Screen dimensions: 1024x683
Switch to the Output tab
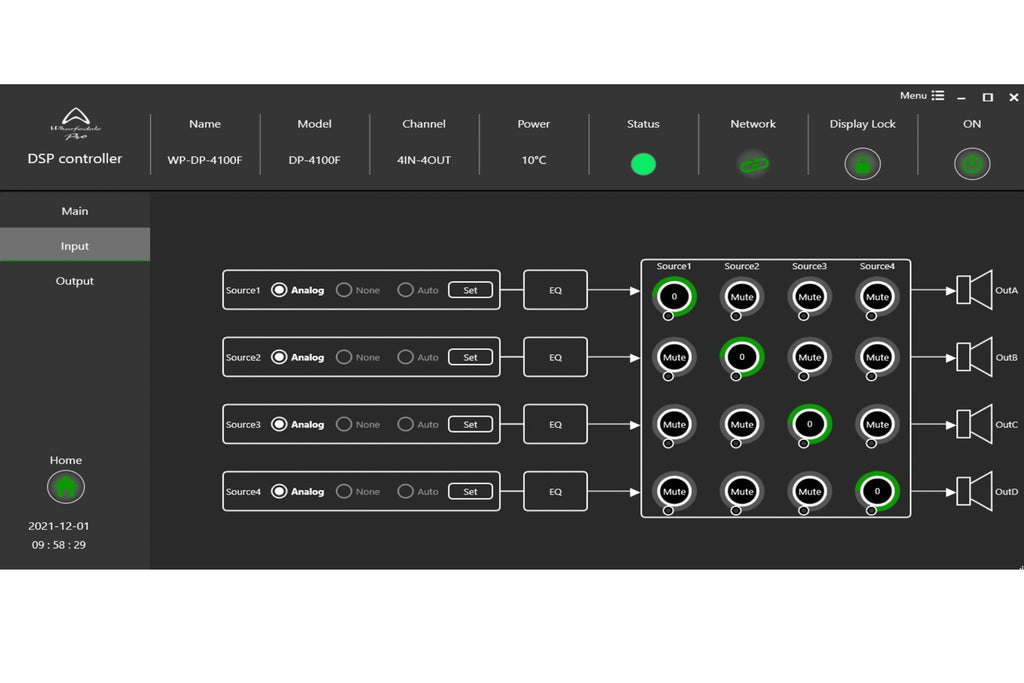click(x=74, y=281)
